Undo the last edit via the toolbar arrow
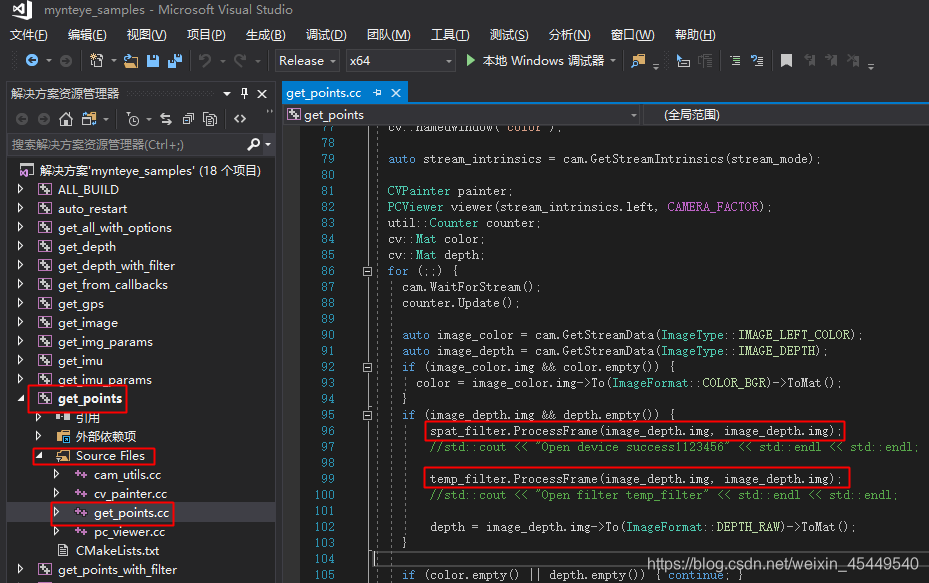 click(205, 60)
